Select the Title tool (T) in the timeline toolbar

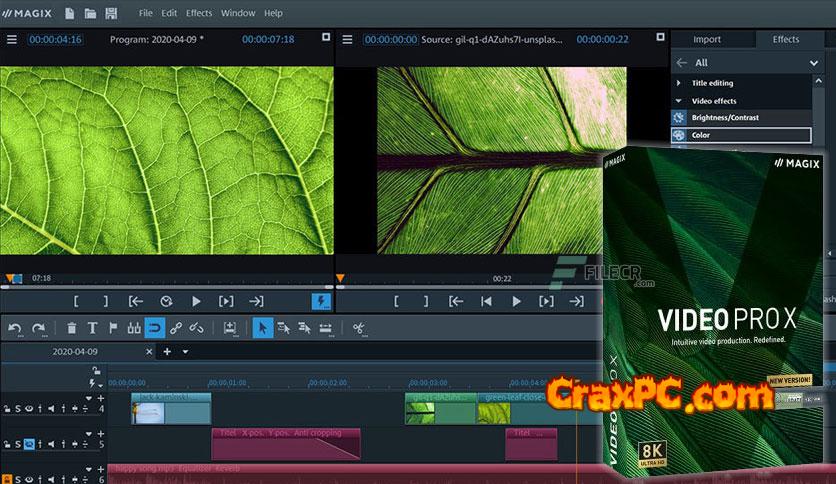click(92, 327)
